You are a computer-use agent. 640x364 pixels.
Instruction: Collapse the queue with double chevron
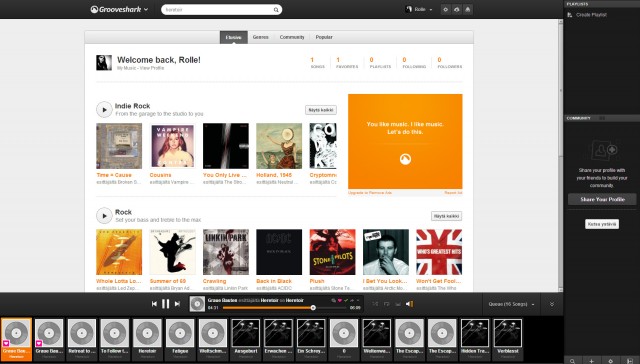coord(552,304)
